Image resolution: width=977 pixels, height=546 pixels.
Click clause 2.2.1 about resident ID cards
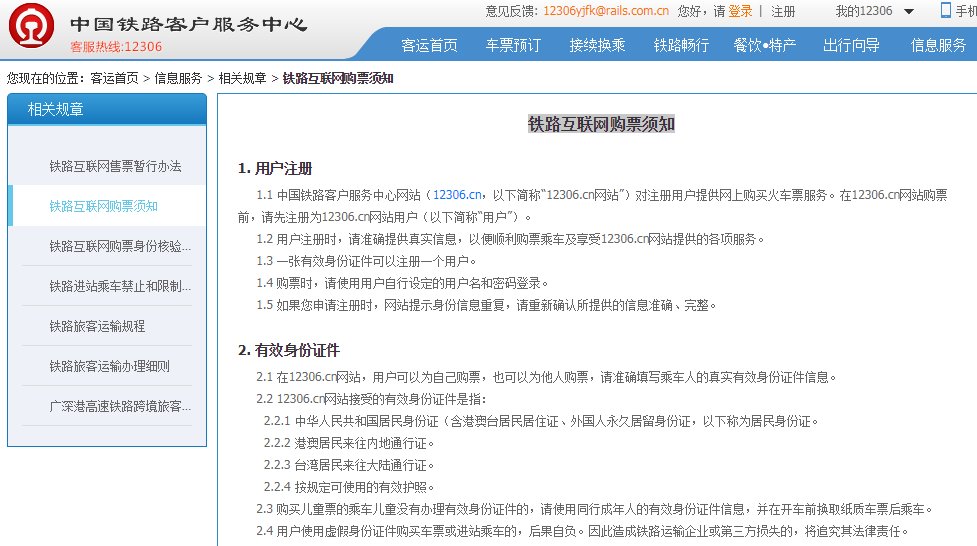pyautogui.click(x=541, y=421)
